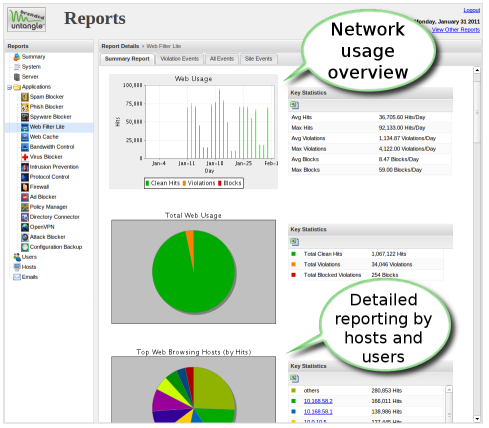Click main report scrollbar up arrow

(477, 70)
